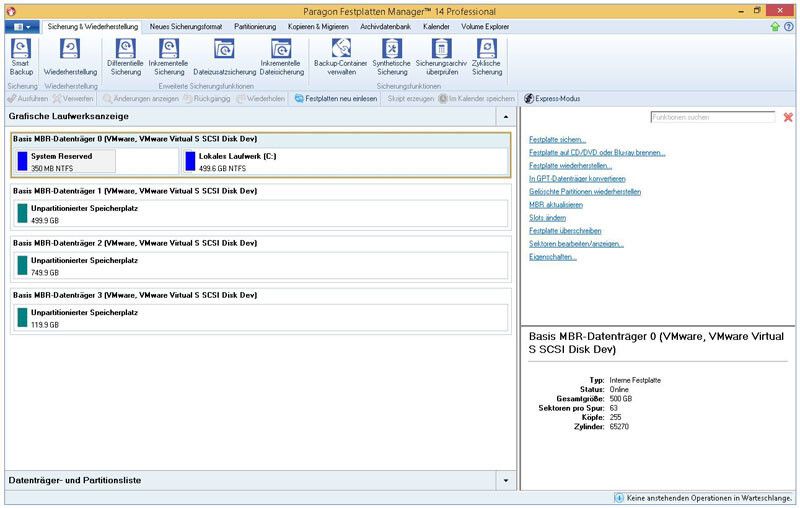Open the Neues Sicherungsformat tab

[186, 27]
